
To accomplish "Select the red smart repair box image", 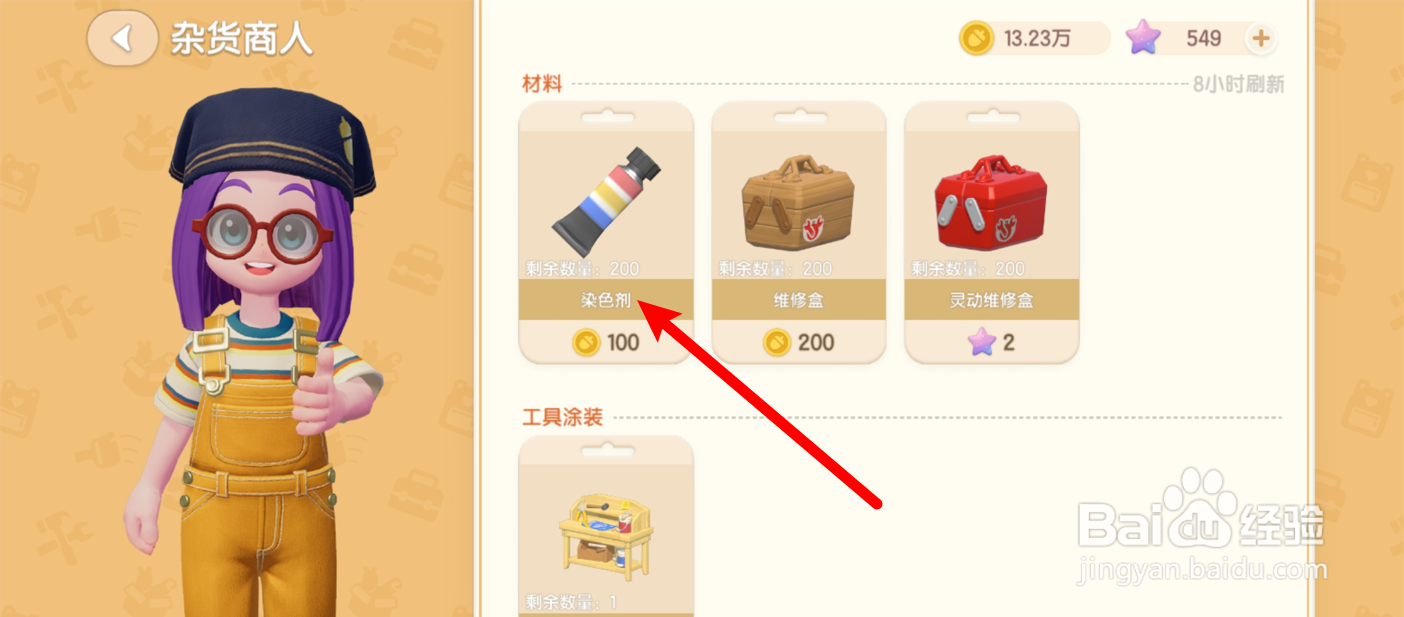I will coord(991,202).
